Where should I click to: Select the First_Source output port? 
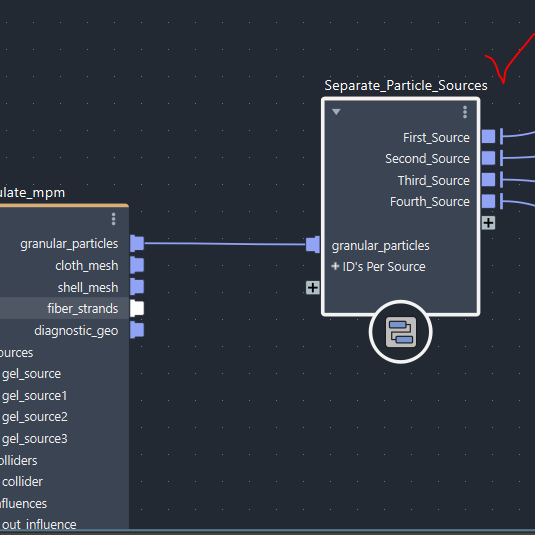[x=488, y=137]
